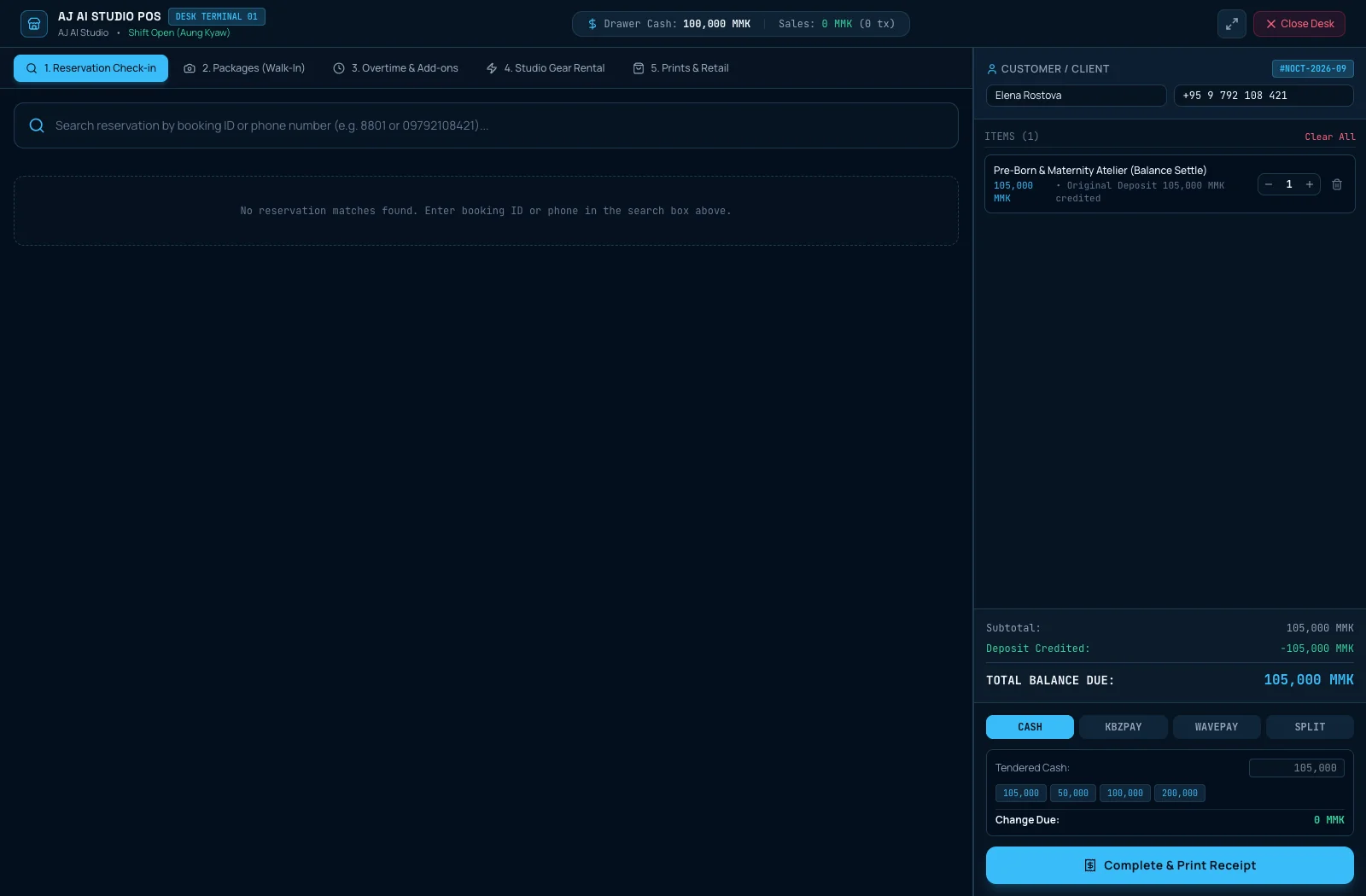
Task: Click the dollar icon beside Drawer Cash
Action: pos(593,24)
